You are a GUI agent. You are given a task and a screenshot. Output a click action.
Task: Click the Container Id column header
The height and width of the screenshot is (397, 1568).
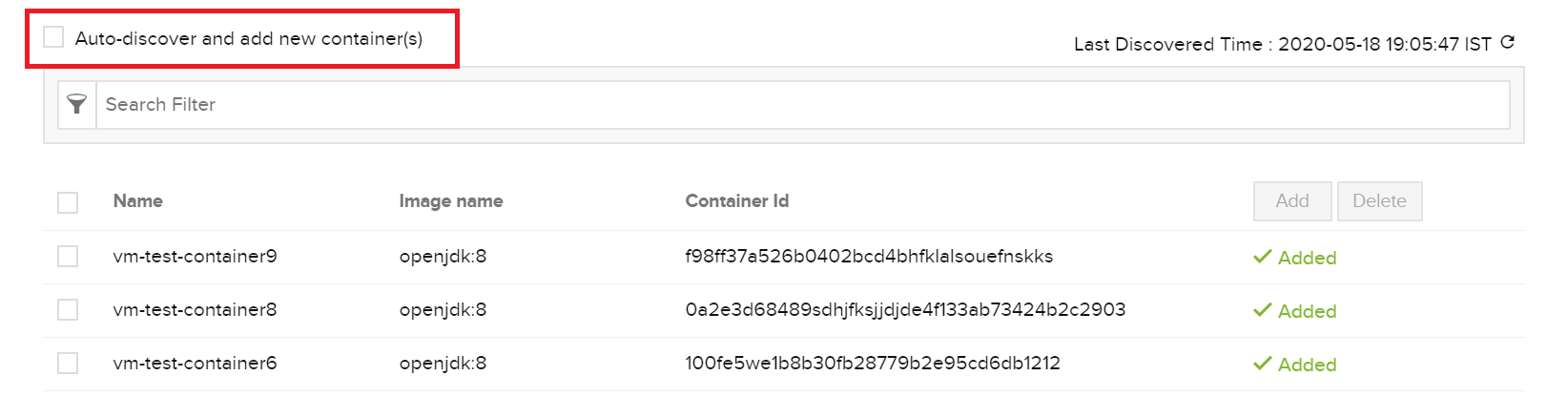737,201
